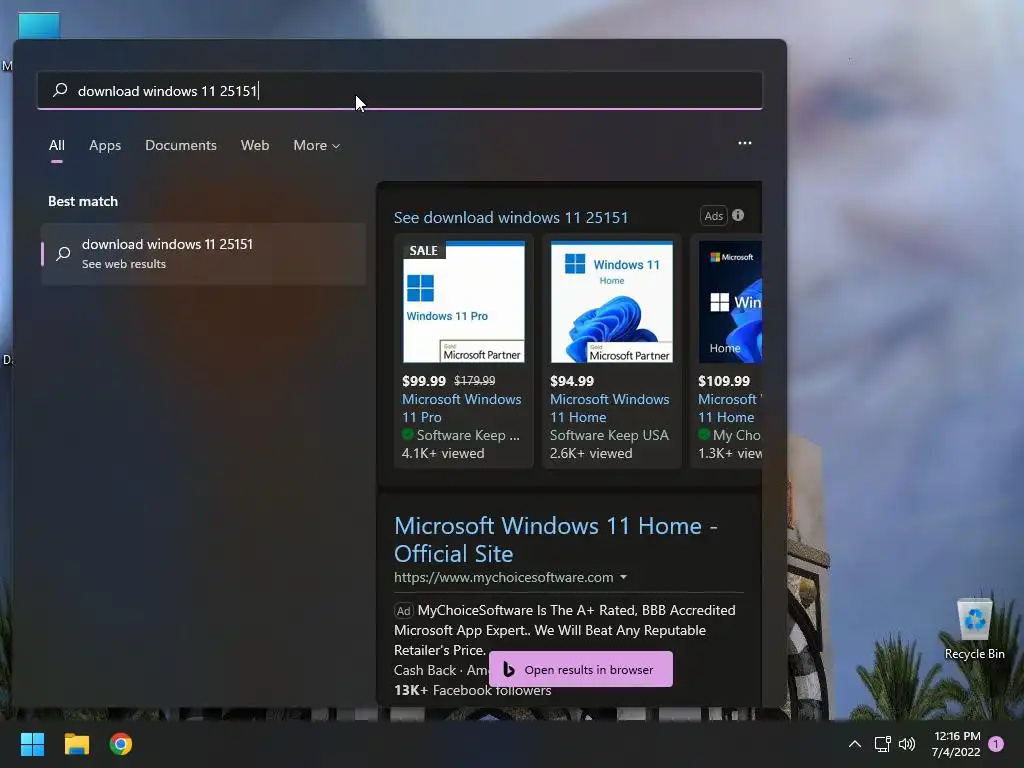The height and width of the screenshot is (768, 1024).
Task: Click '13K+ Facebook followers' text
Action: coord(473,690)
